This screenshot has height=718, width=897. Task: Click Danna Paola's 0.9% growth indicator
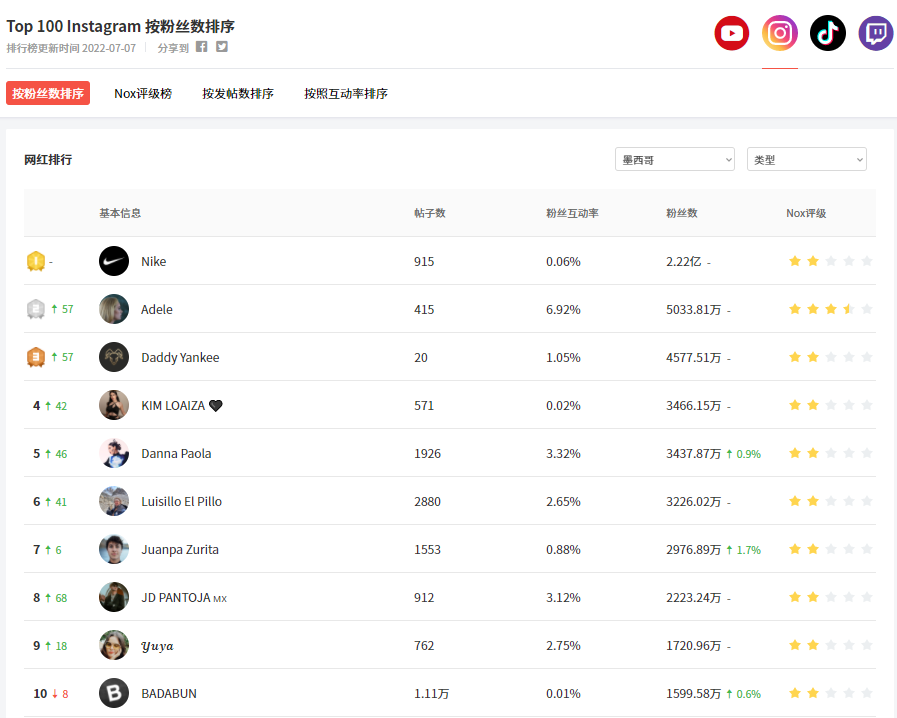pyautogui.click(x=744, y=454)
